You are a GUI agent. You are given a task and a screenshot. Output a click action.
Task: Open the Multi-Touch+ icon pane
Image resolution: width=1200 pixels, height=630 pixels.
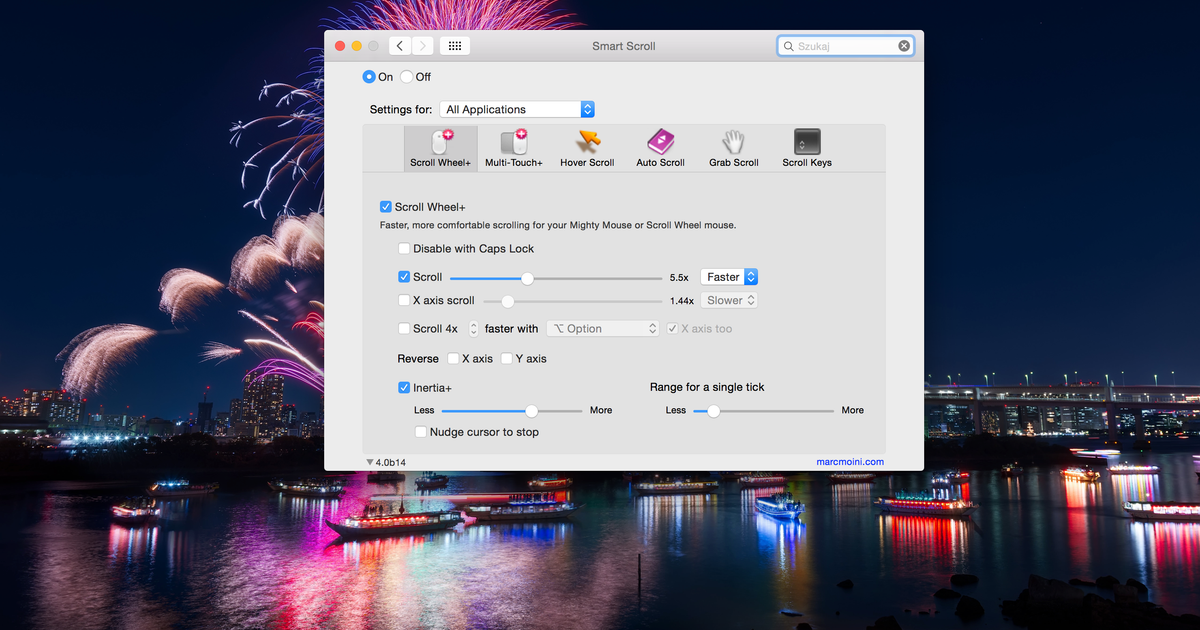pos(513,141)
